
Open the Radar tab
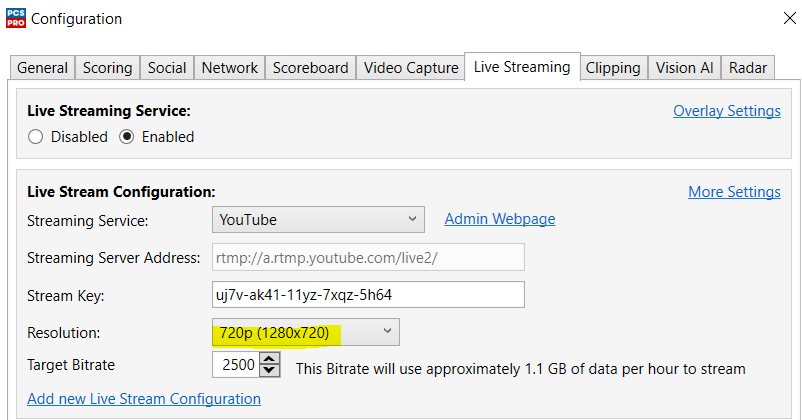(x=748, y=68)
